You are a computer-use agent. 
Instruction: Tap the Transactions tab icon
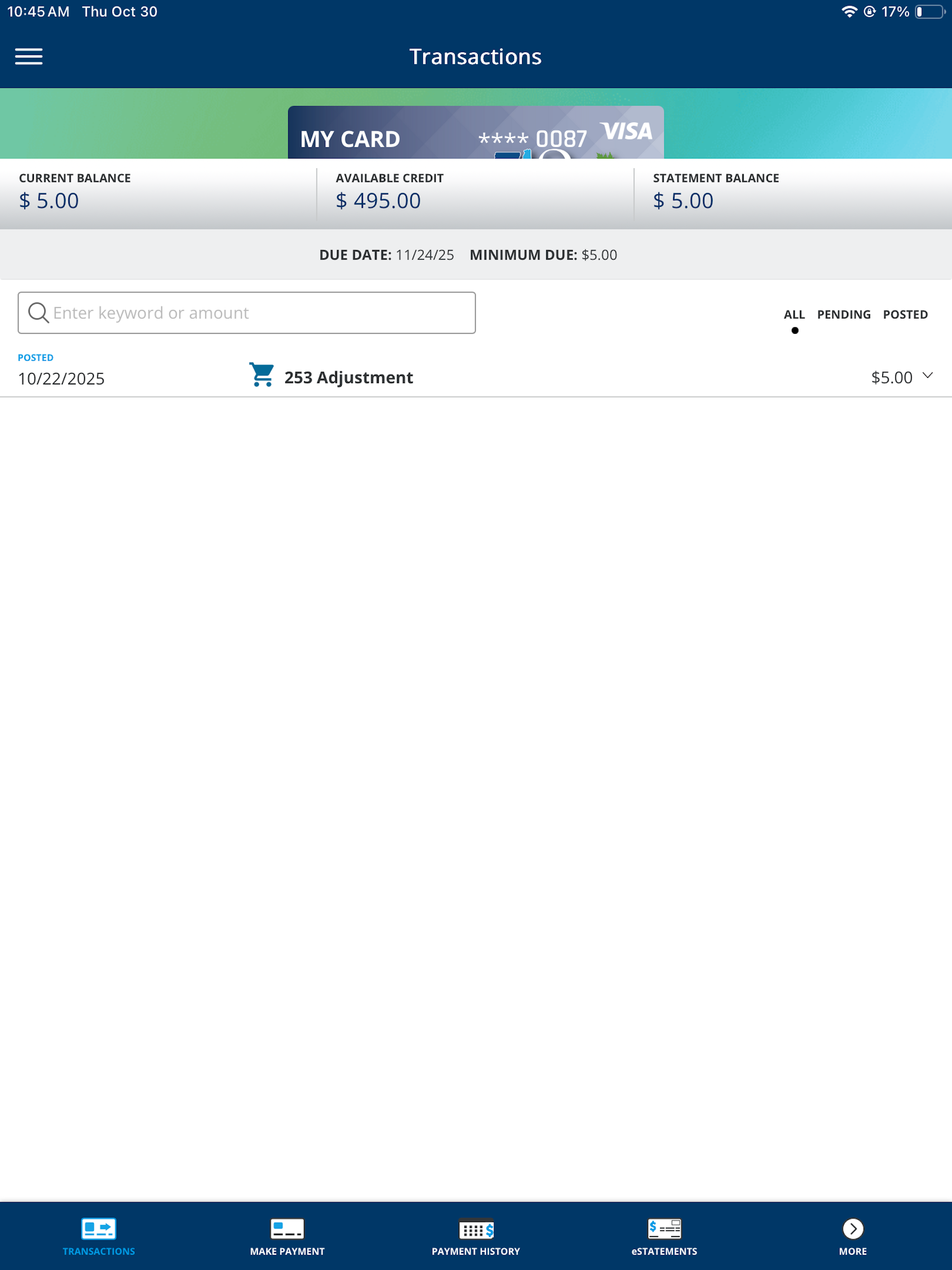click(99, 1229)
